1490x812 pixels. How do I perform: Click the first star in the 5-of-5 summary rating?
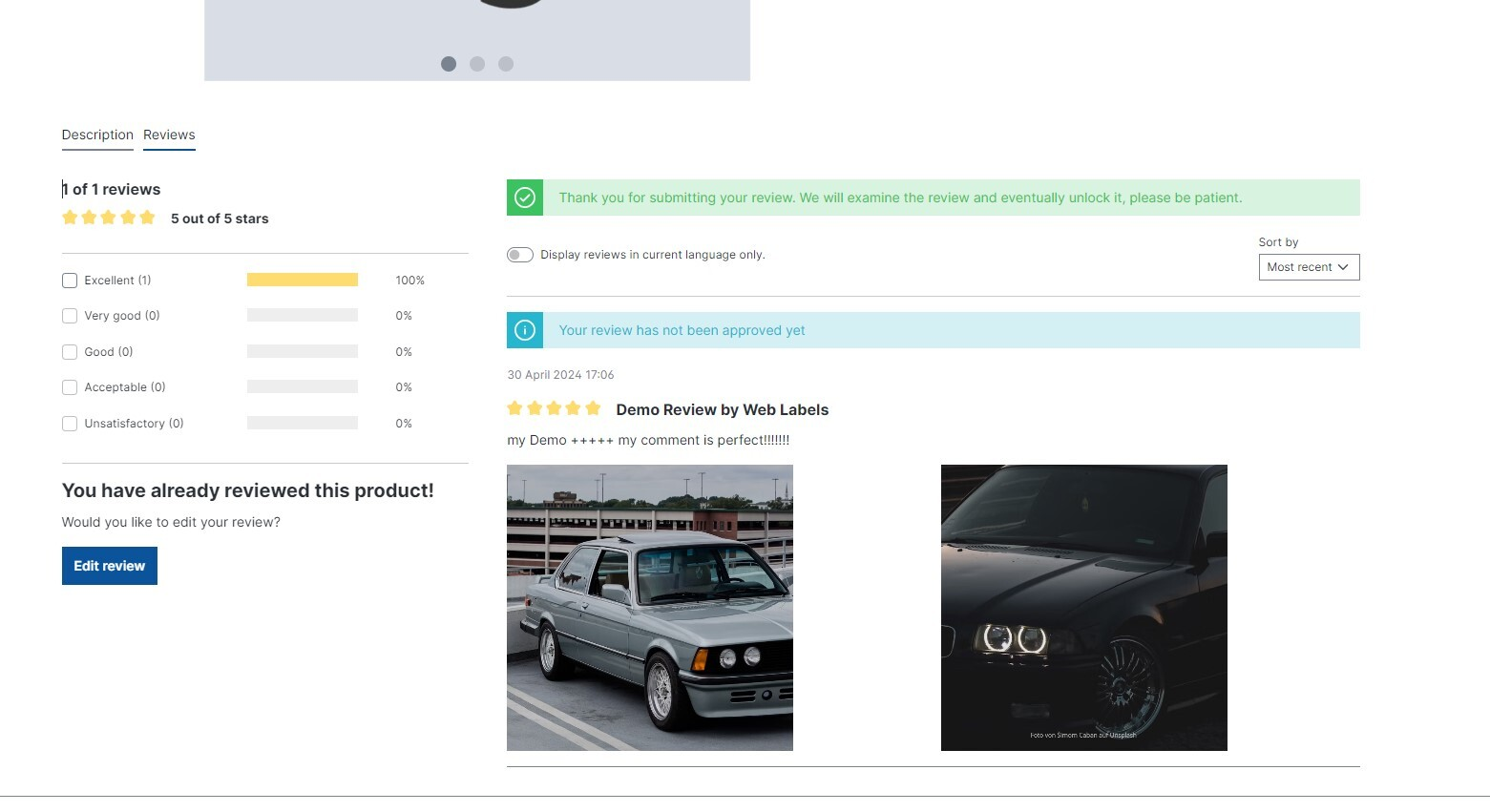(70, 218)
